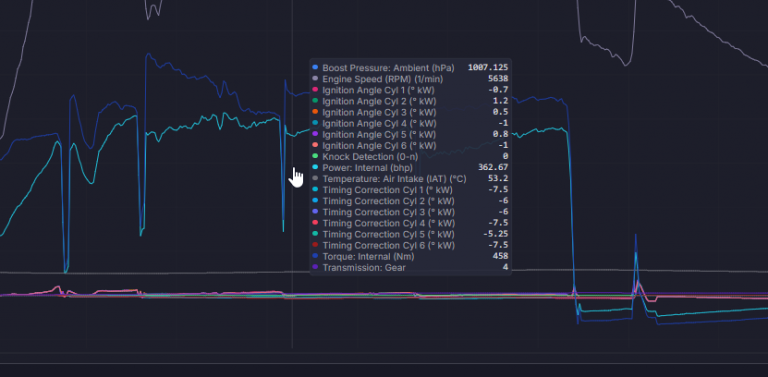Click the cyan dot beside Power: Internal
768x377 pixels.
pos(315,167)
